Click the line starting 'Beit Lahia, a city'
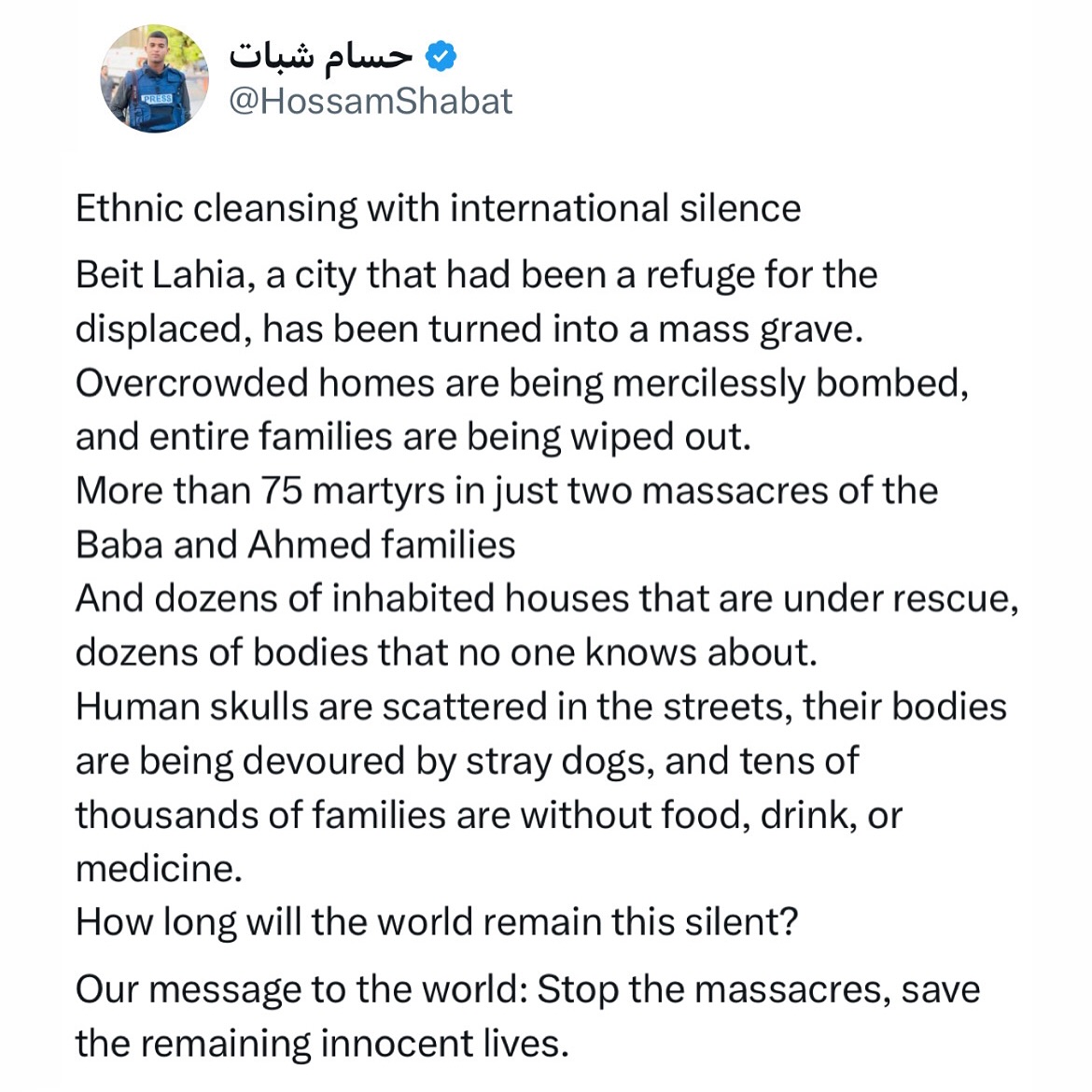The width and height of the screenshot is (1092, 1092). pyautogui.click(x=476, y=275)
